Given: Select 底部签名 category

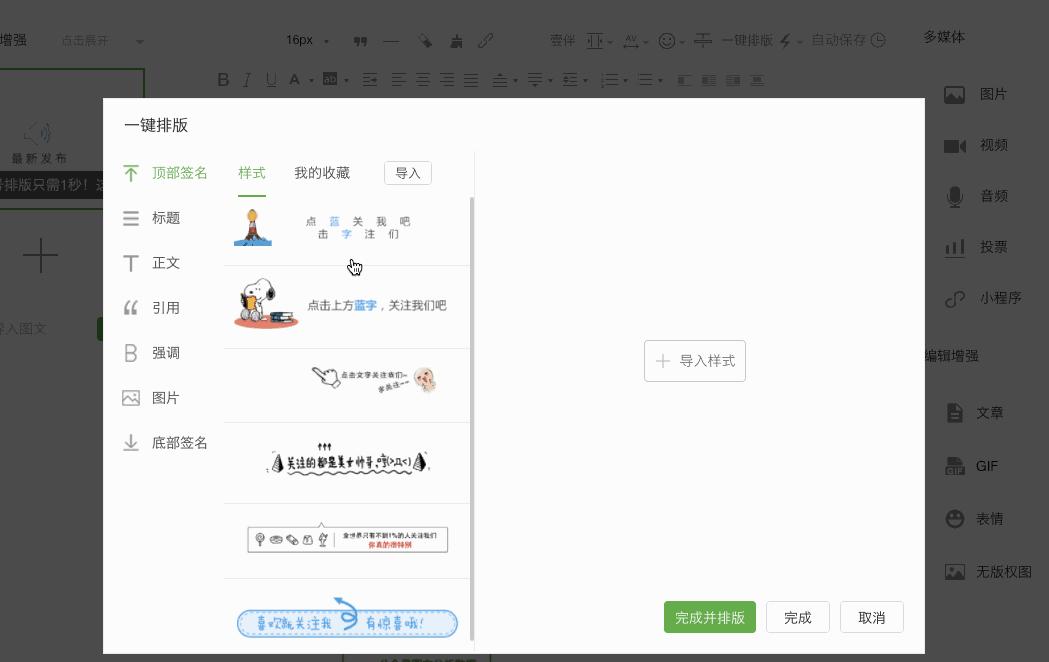Looking at the screenshot, I should click(x=165, y=443).
